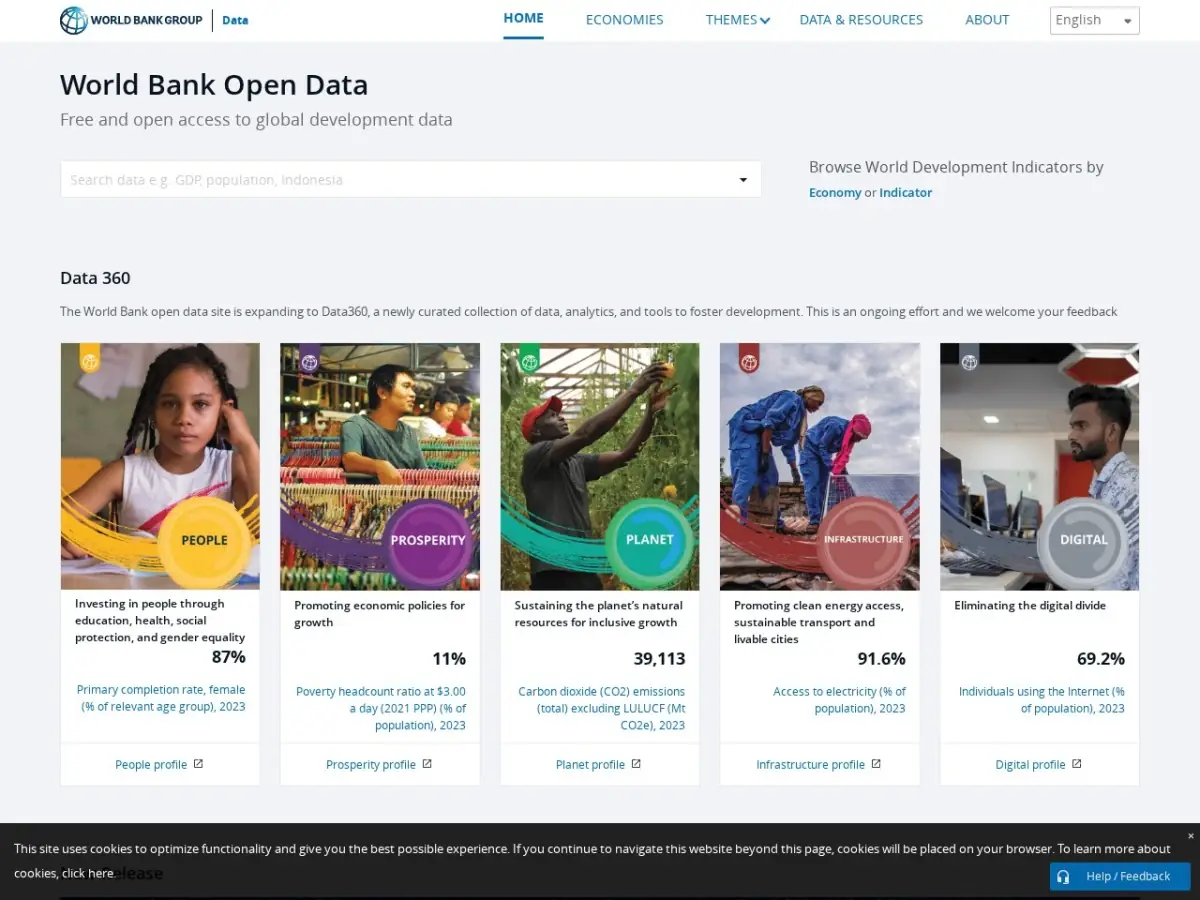Click 'Eliminating the digital divide' text
This screenshot has width=1200, height=900.
point(1030,605)
